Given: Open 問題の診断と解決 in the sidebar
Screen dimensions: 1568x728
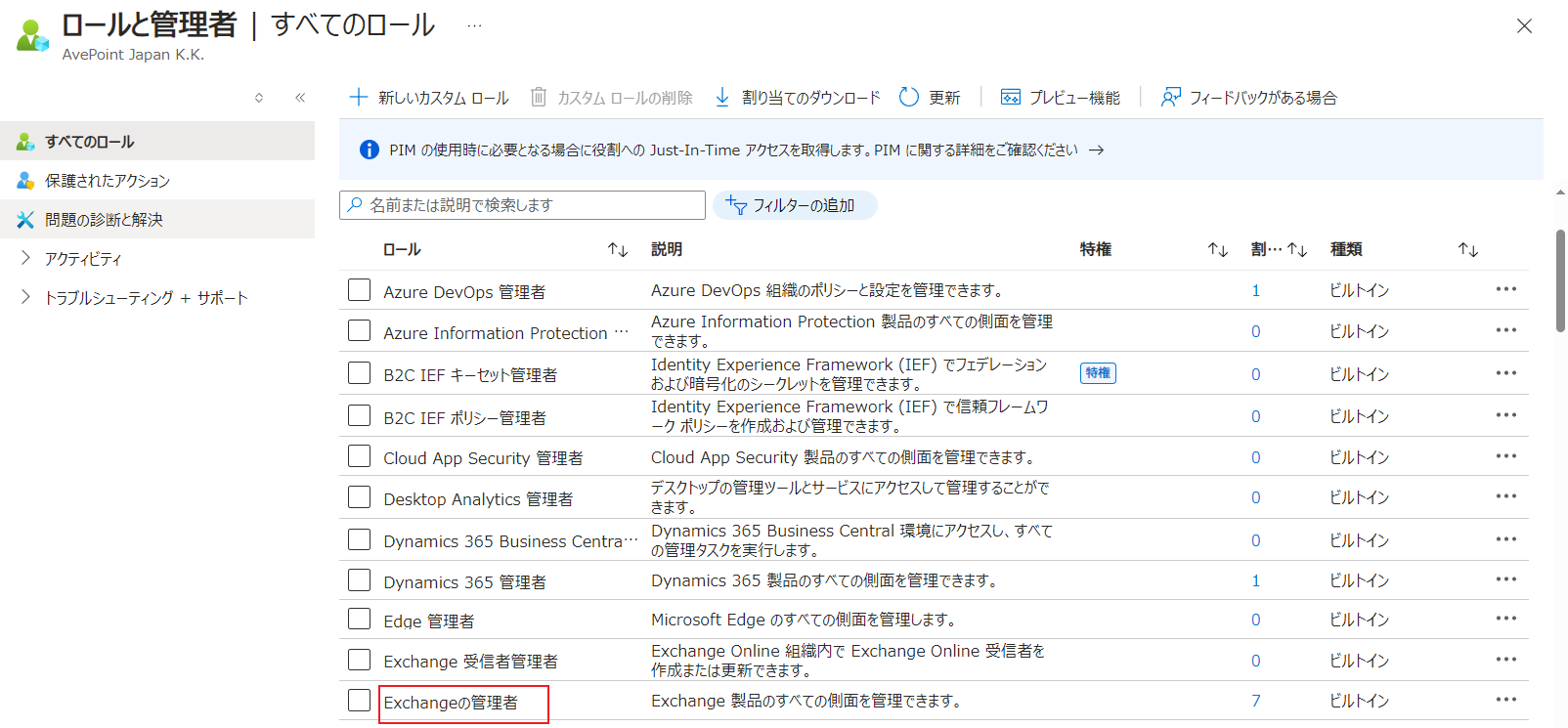Looking at the screenshot, I should pos(157,219).
